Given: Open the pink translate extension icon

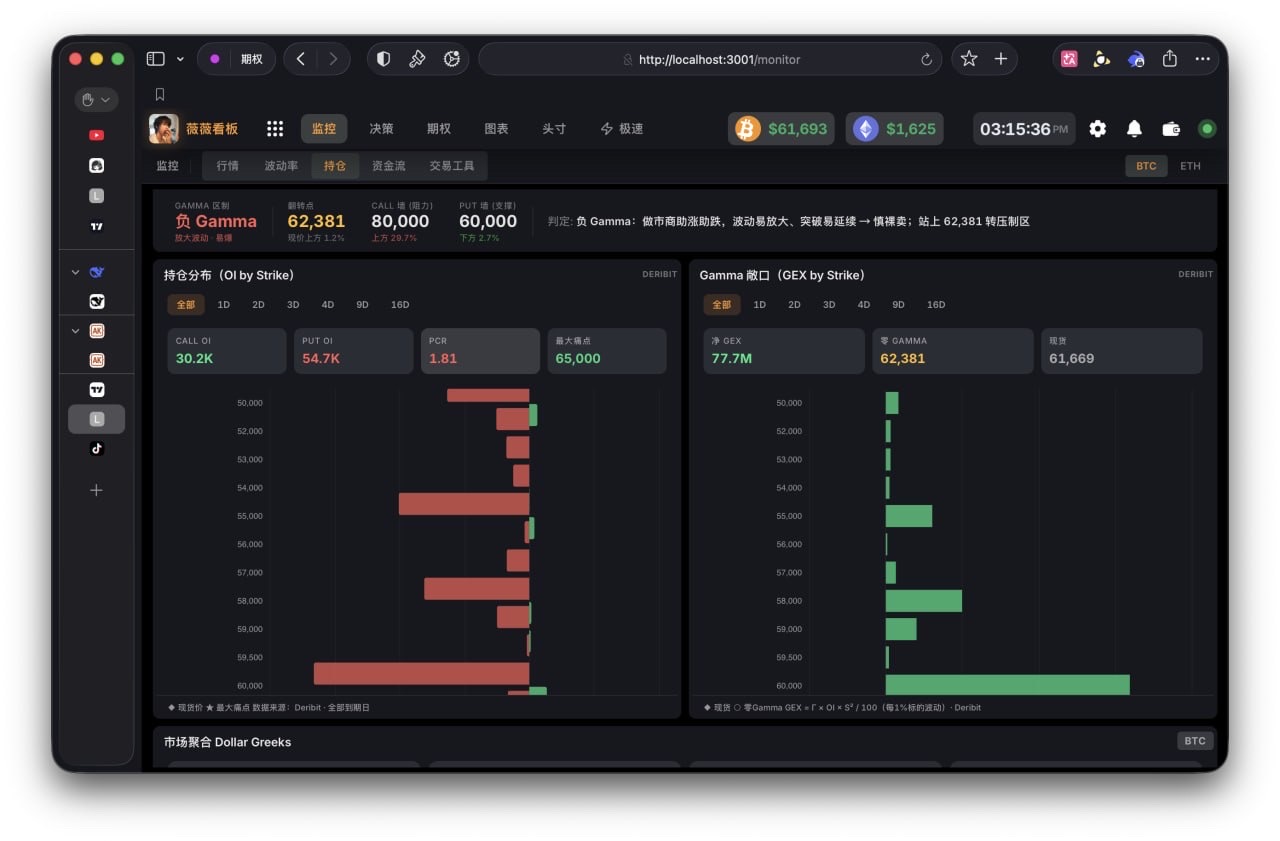Looking at the screenshot, I should tap(1069, 59).
